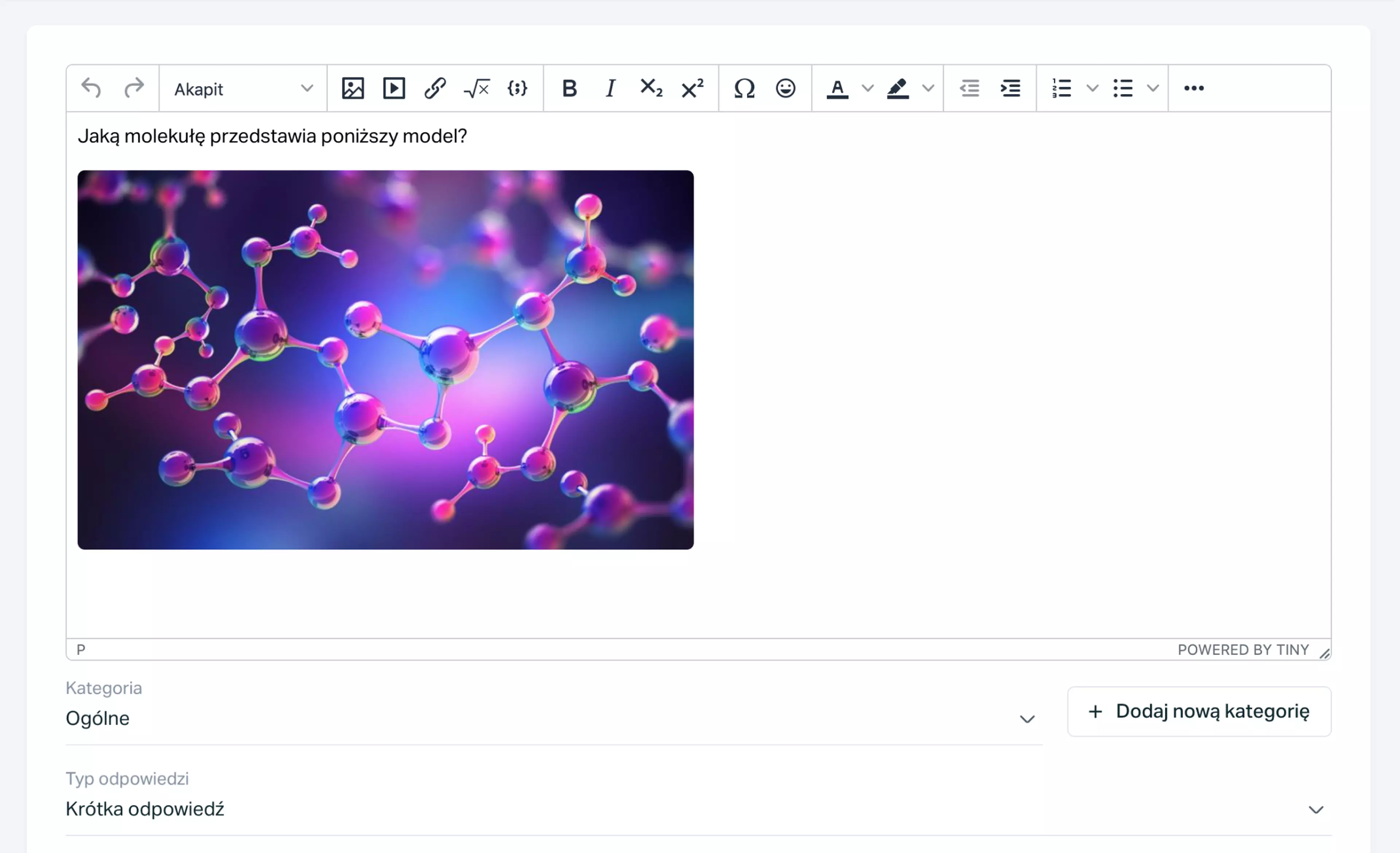This screenshot has width=1400, height=853.
Task: Insert a code sample block
Action: point(518,89)
